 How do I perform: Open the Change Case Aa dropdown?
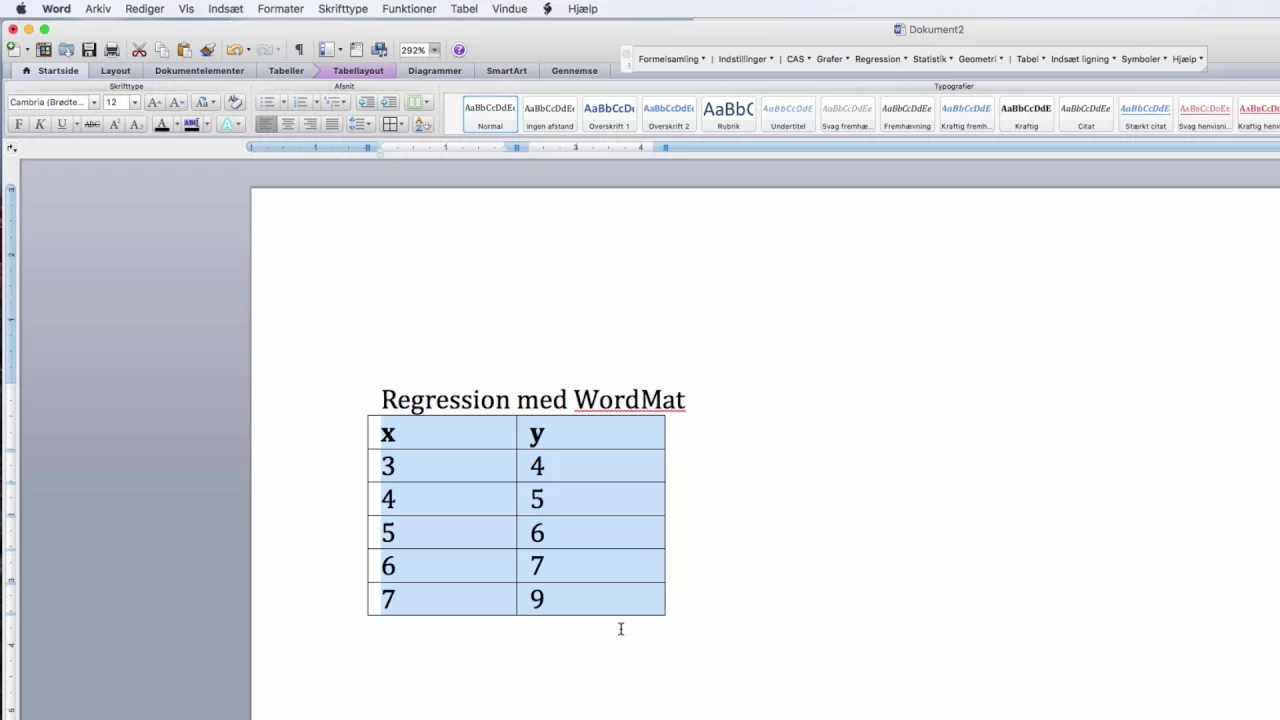pyautogui.click(x=206, y=102)
